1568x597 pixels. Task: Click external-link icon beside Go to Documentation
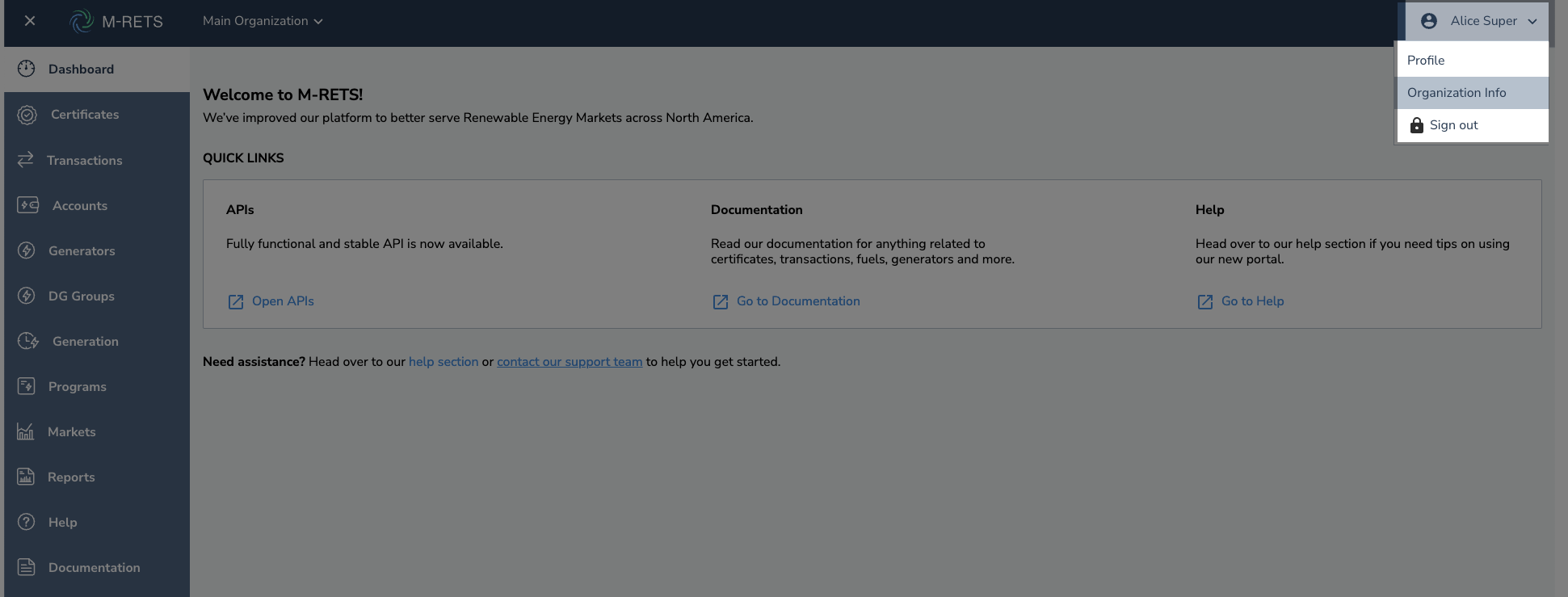pyautogui.click(x=721, y=302)
